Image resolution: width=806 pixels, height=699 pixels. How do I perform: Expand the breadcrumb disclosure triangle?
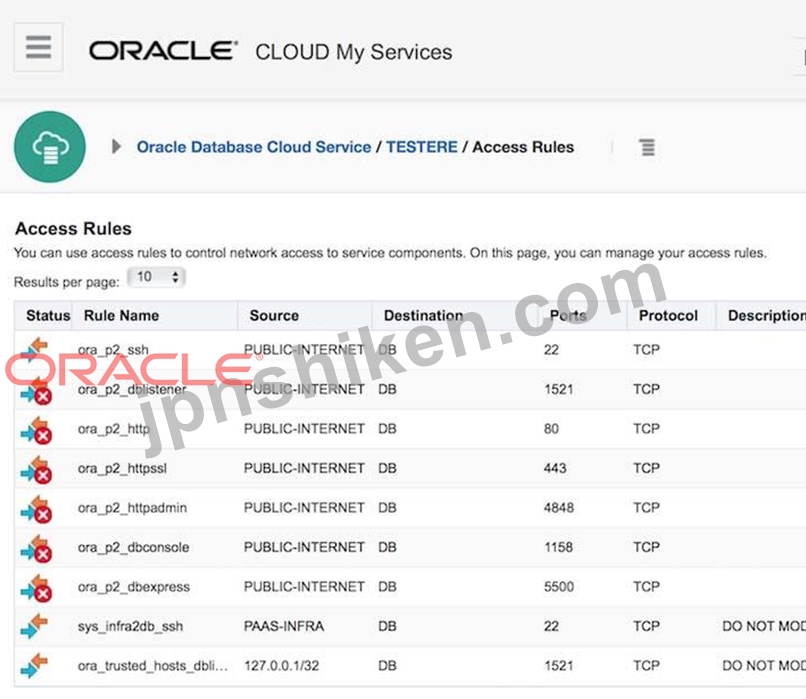(117, 146)
